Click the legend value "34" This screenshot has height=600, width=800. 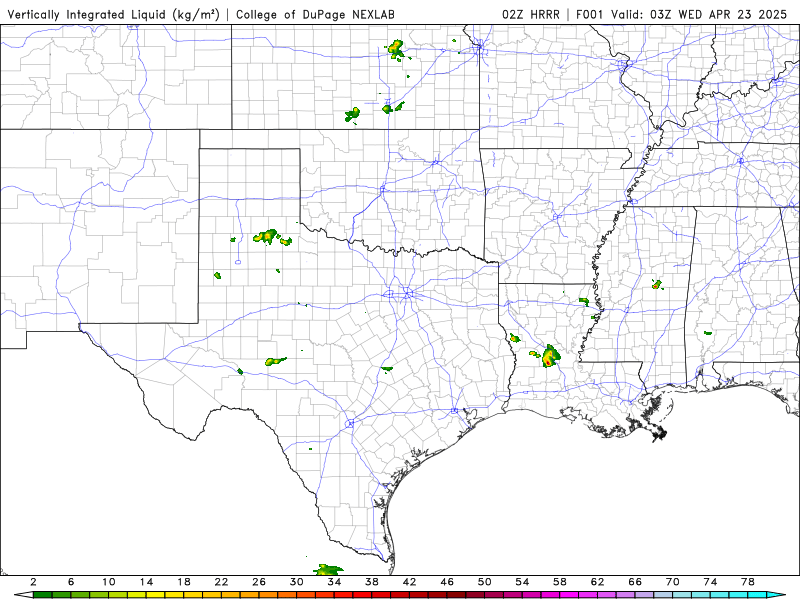(x=334, y=582)
